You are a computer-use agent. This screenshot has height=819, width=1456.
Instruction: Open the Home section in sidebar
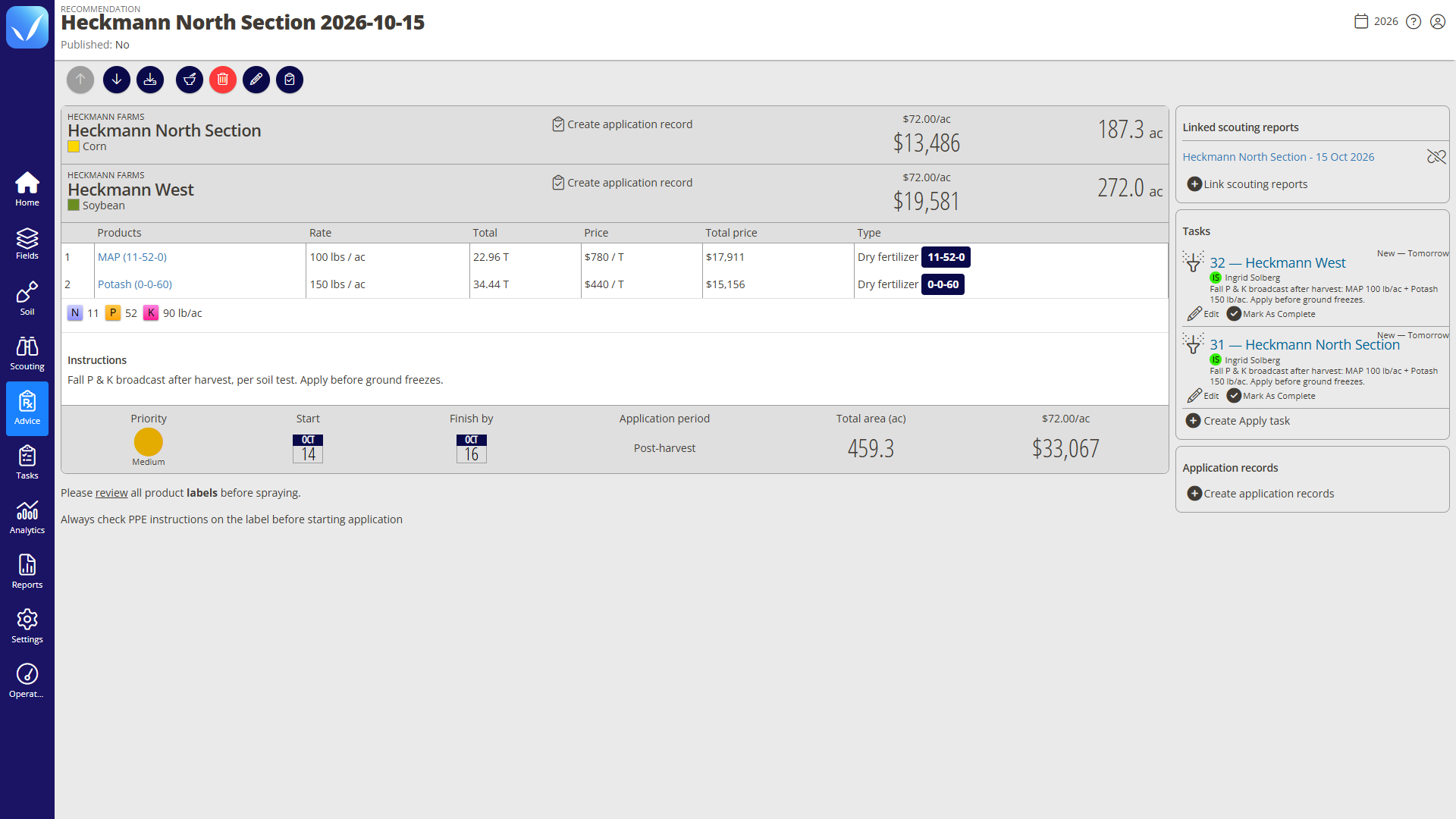pos(27,189)
